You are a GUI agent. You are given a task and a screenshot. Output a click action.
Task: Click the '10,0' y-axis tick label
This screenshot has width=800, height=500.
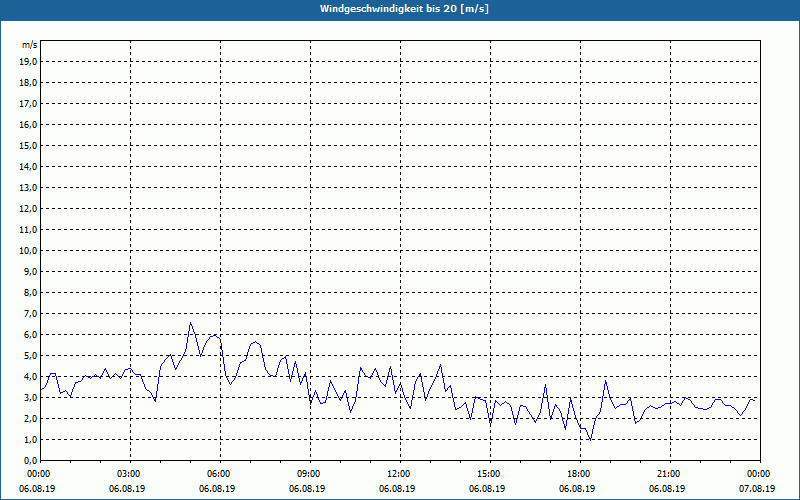(x=29, y=251)
